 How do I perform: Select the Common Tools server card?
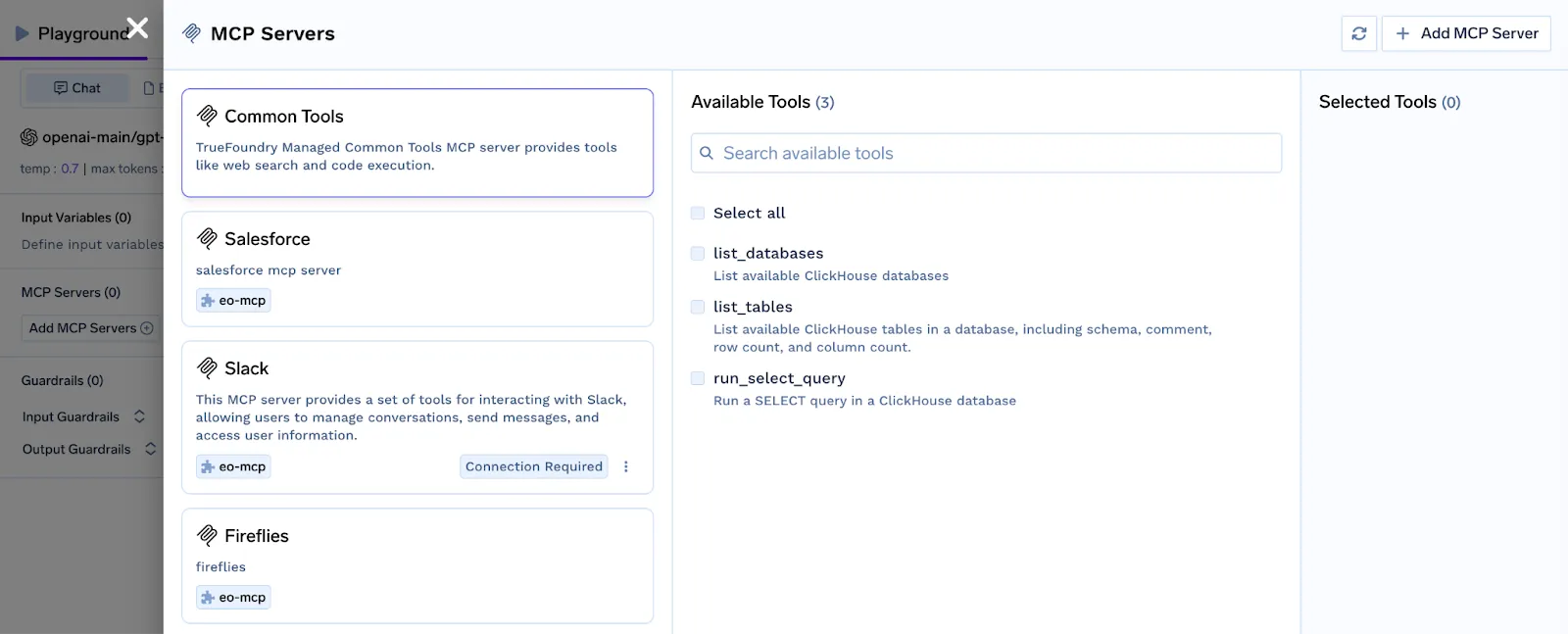pos(417,143)
